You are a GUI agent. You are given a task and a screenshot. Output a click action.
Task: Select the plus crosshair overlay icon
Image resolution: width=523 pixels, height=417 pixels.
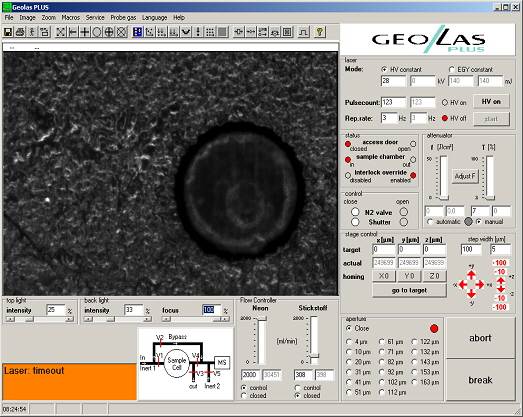click(85, 32)
